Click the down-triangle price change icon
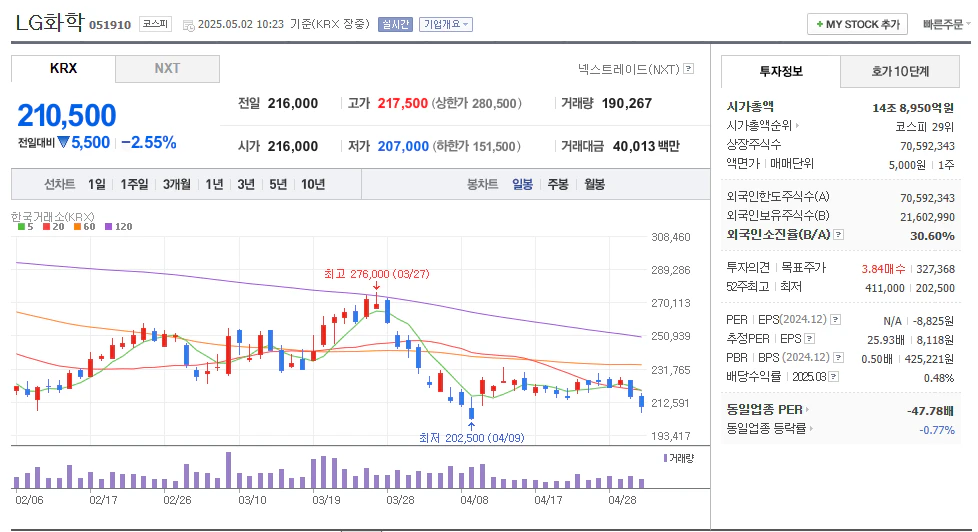 pyautogui.click(x=64, y=142)
